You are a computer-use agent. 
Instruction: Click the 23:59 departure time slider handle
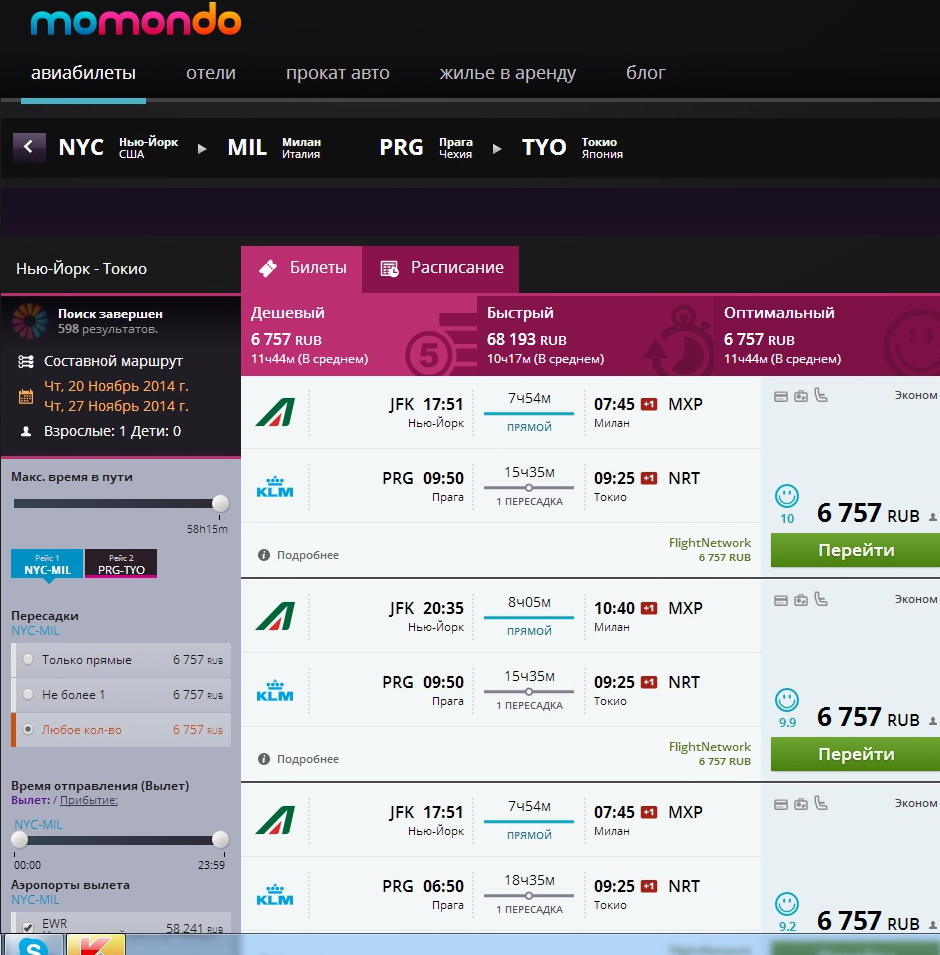coord(221,840)
